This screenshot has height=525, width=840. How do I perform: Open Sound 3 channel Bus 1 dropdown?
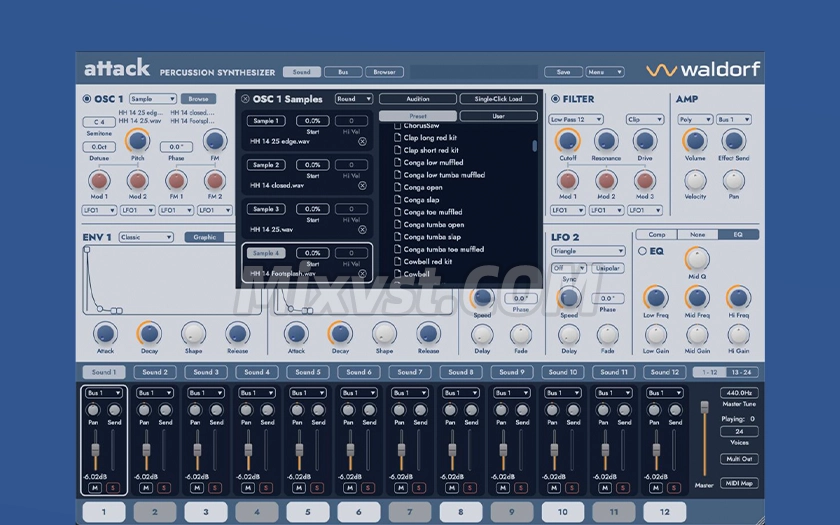pyautogui.click(x=206, y=393)
